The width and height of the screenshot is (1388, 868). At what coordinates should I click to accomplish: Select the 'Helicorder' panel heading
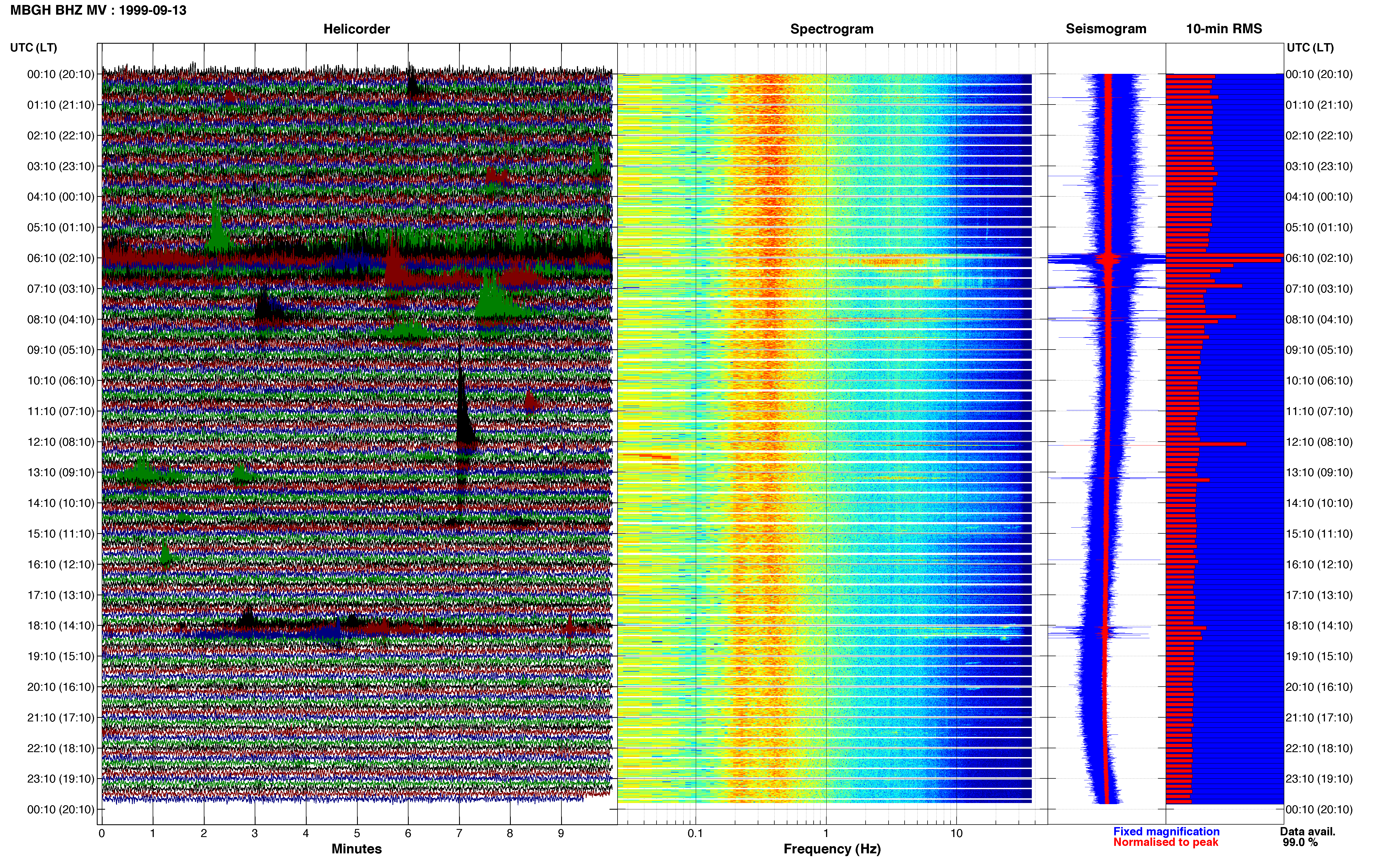356,29
